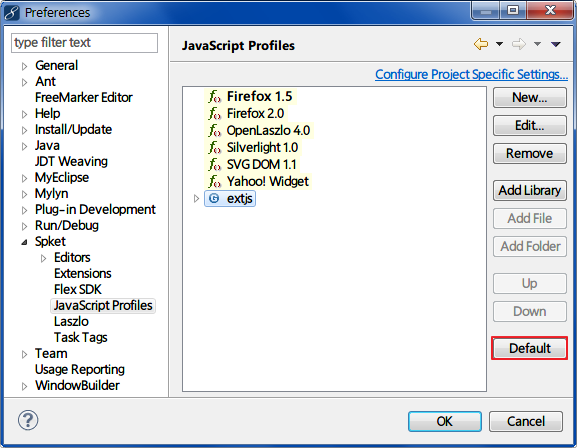Select the WindowBuilder tree label
The width and height of the screenshot is (577, 448).
(77, 386)
